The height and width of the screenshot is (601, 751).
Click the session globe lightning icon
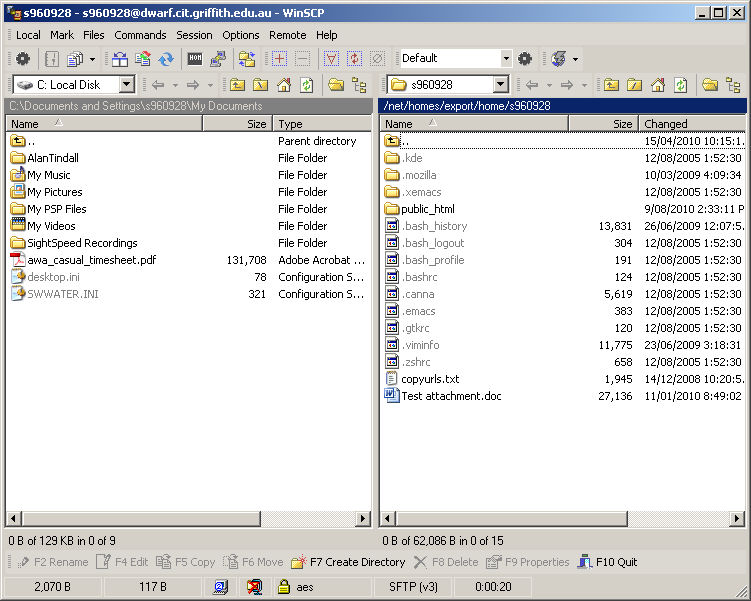pos(558,59)
